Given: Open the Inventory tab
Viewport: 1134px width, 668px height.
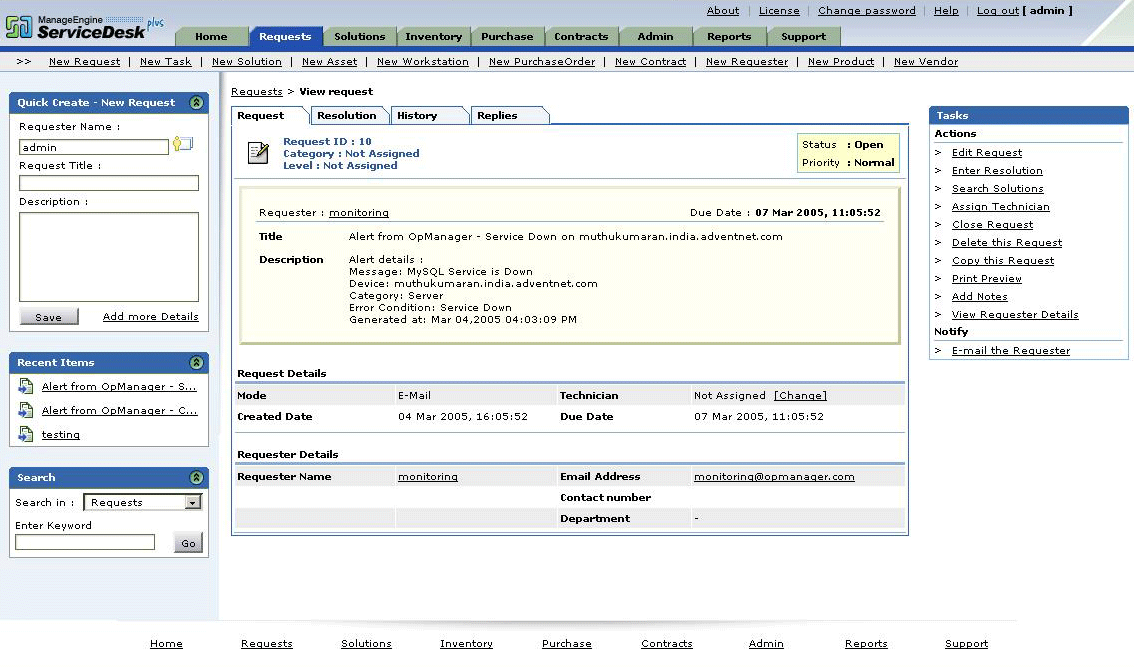Looking at the screenshot, I should pyautogui.click(x=433, y=36).
